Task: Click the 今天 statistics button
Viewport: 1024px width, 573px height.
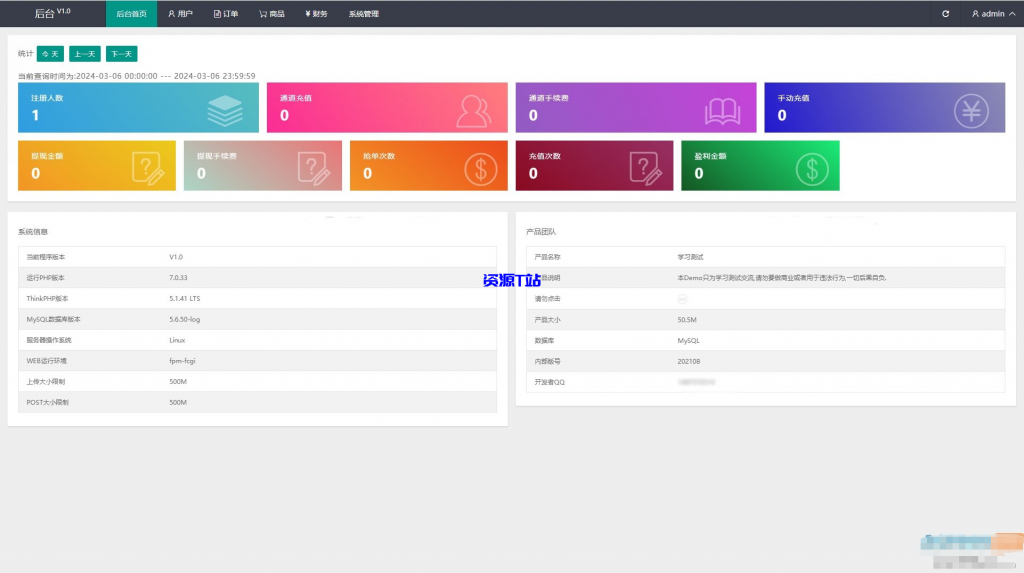Action: (50, 54)
